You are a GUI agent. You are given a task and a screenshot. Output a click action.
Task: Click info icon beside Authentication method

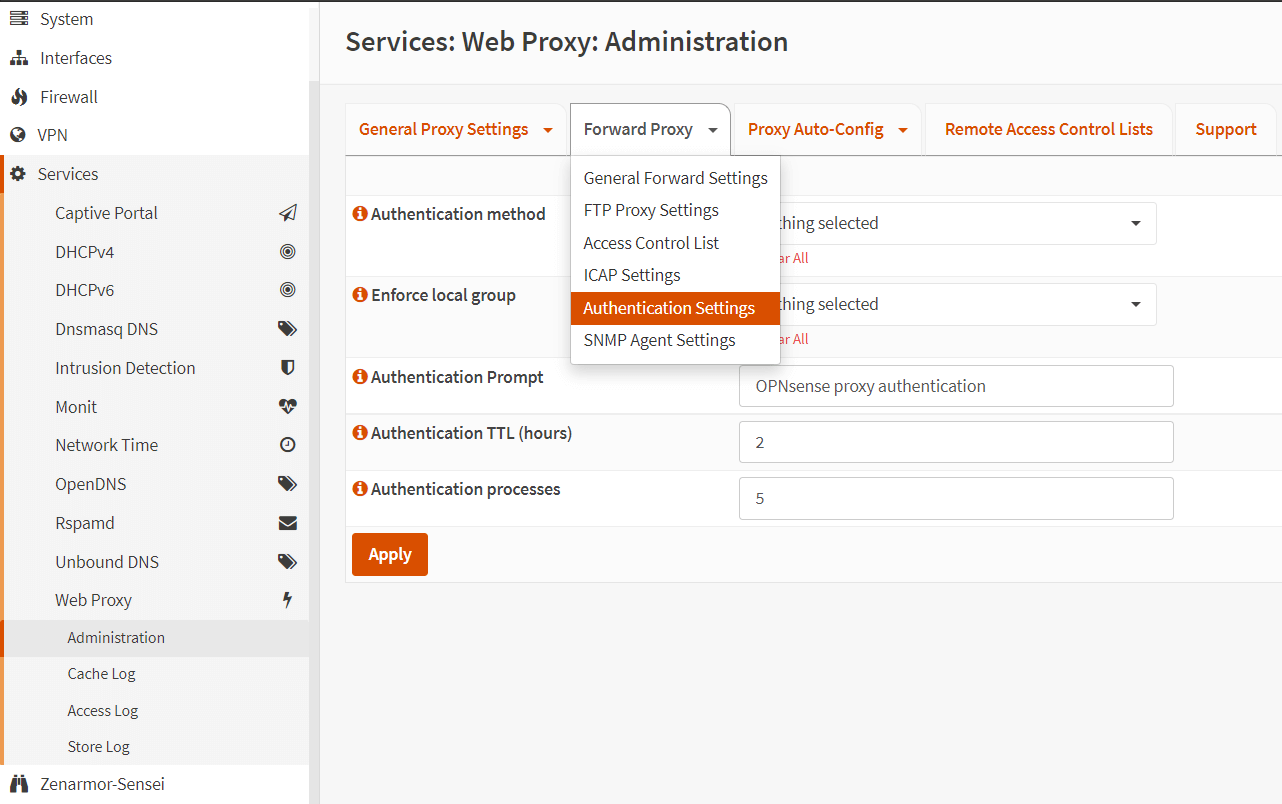[x=360, y=214]
